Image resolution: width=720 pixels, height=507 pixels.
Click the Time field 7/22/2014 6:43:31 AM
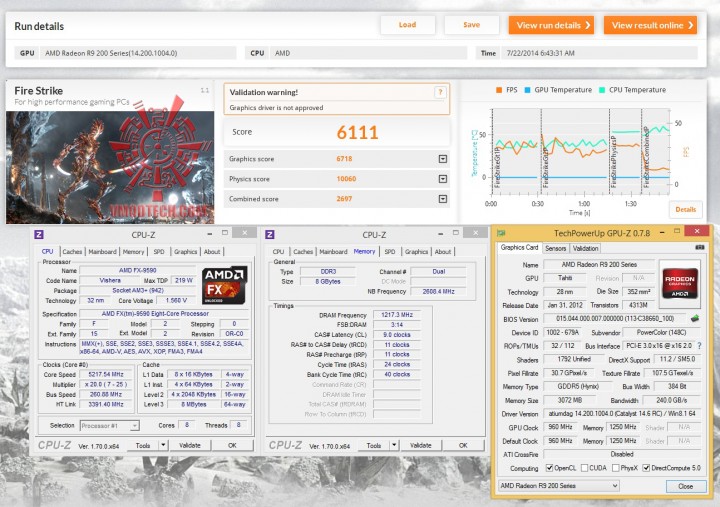599,53
